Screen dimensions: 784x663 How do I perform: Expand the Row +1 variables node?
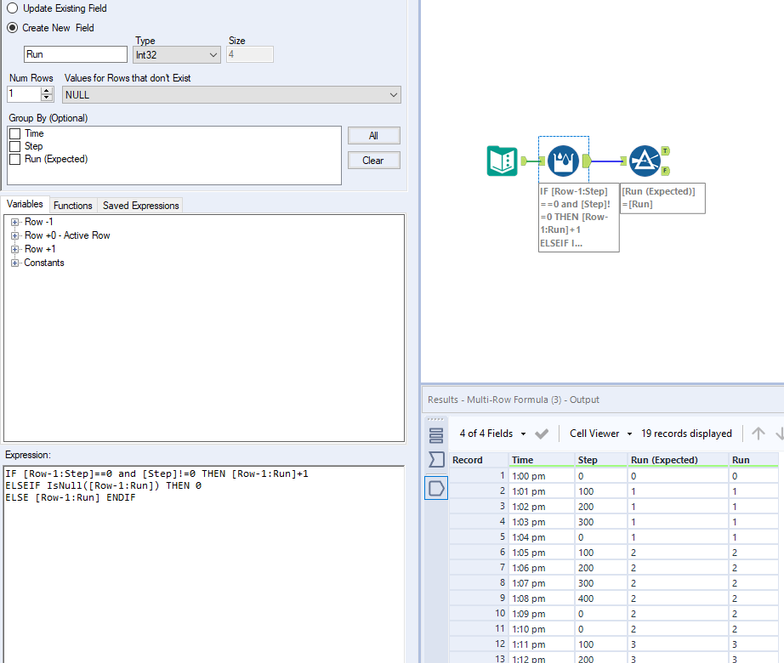pos(15,249)
